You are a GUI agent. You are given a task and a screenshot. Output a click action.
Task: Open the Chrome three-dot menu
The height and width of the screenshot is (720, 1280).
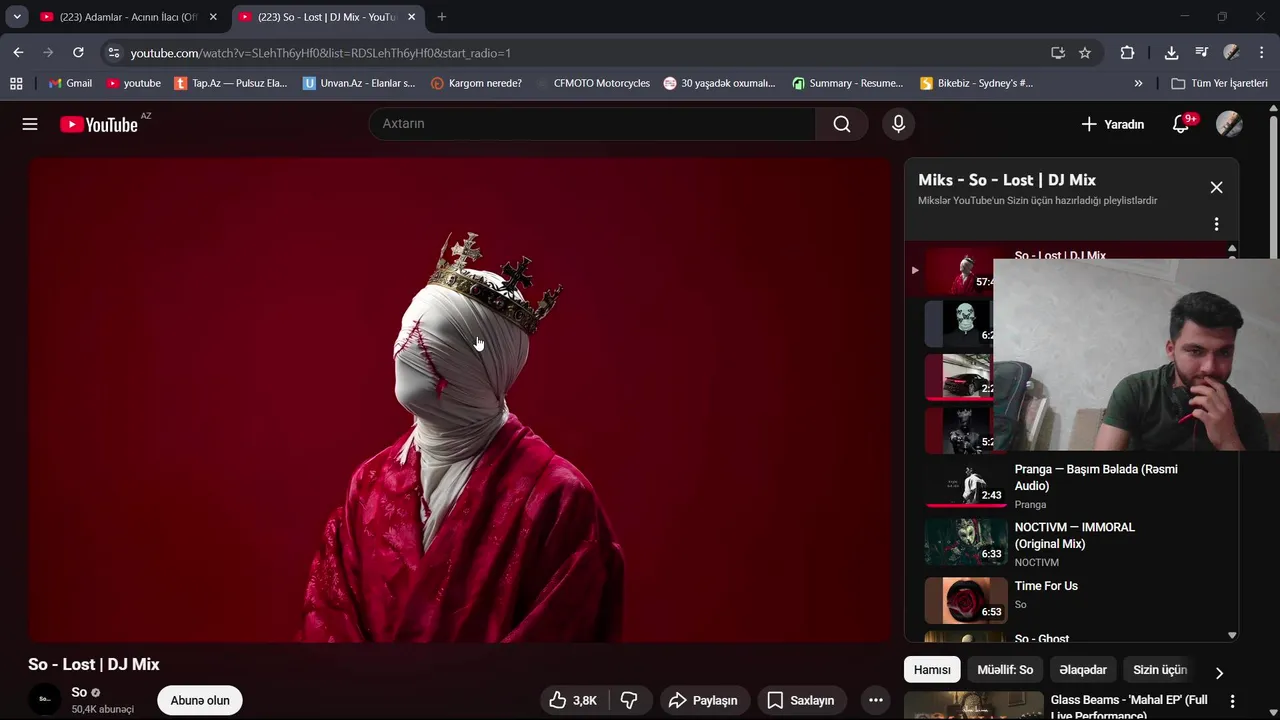tap(1261, 53)
